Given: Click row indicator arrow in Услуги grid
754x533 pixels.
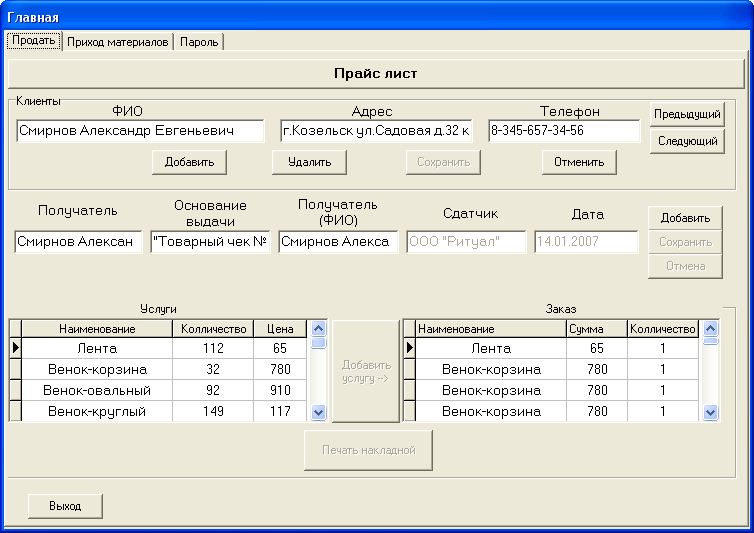Looking at the screenshot, I should tap(15, 348).
